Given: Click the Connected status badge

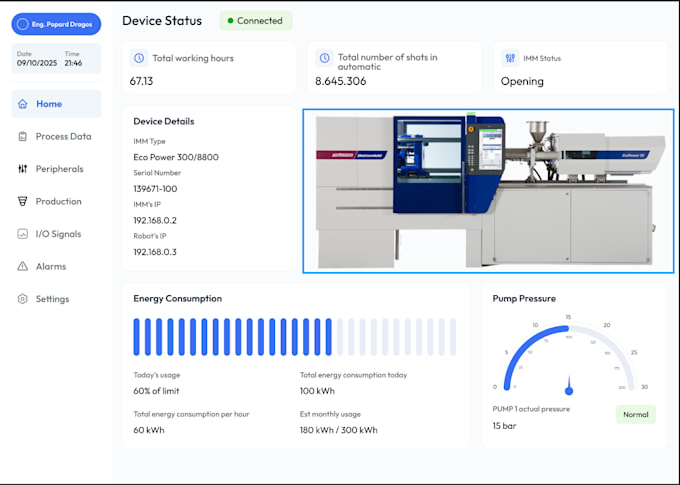Looking at the screenshot, I should [x=256, y=20].
